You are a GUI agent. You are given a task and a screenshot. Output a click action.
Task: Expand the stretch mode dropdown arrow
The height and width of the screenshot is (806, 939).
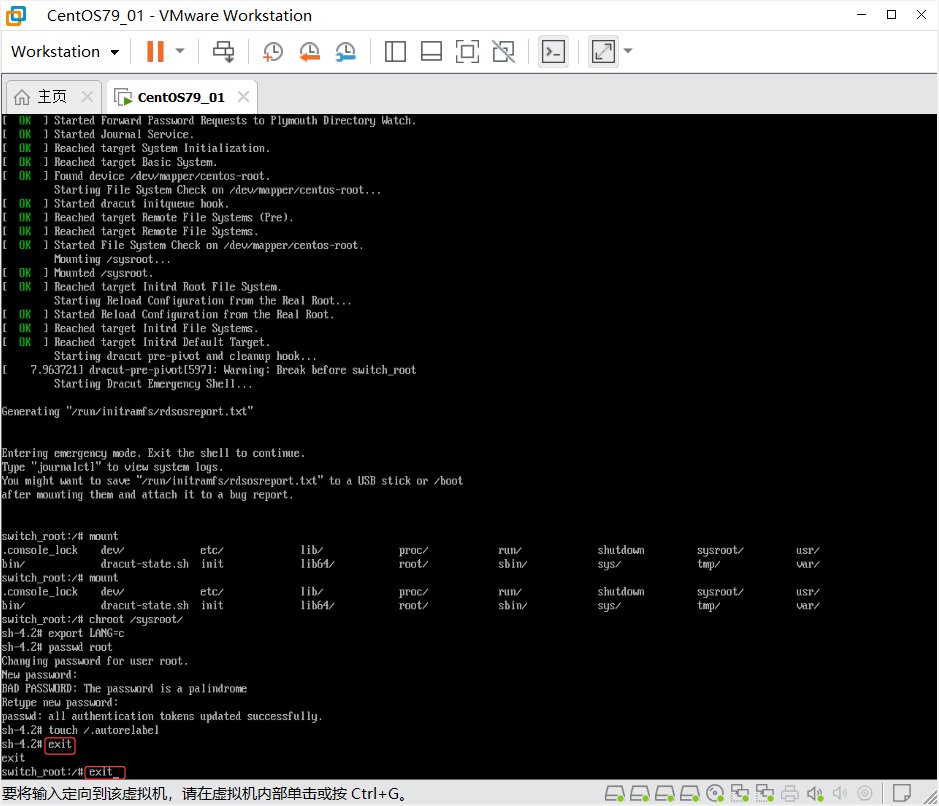coord(628,51)
